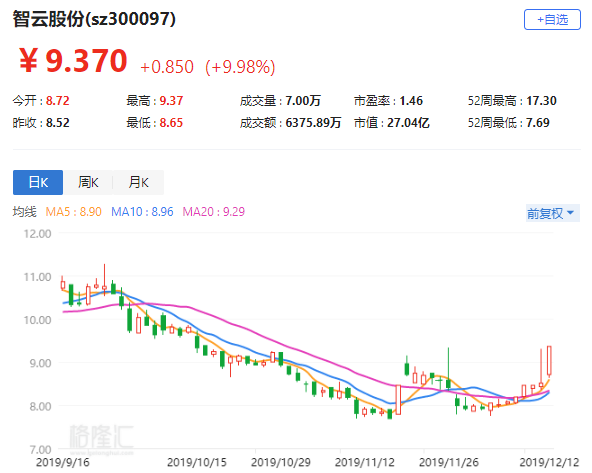Click the ¥9.370 current price
Viewport: 592px width, 473px height.
pos(73,61)
